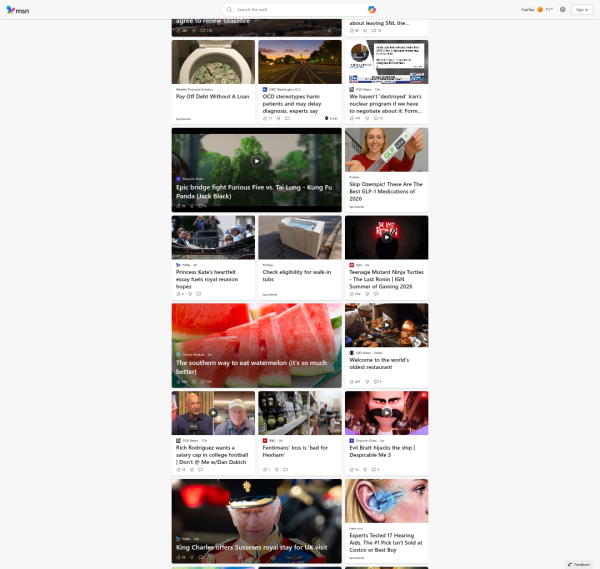Screen dimensions: 600x569
Task: Read Princess Kate's heartfelt essay article
Action: (207, 279)
